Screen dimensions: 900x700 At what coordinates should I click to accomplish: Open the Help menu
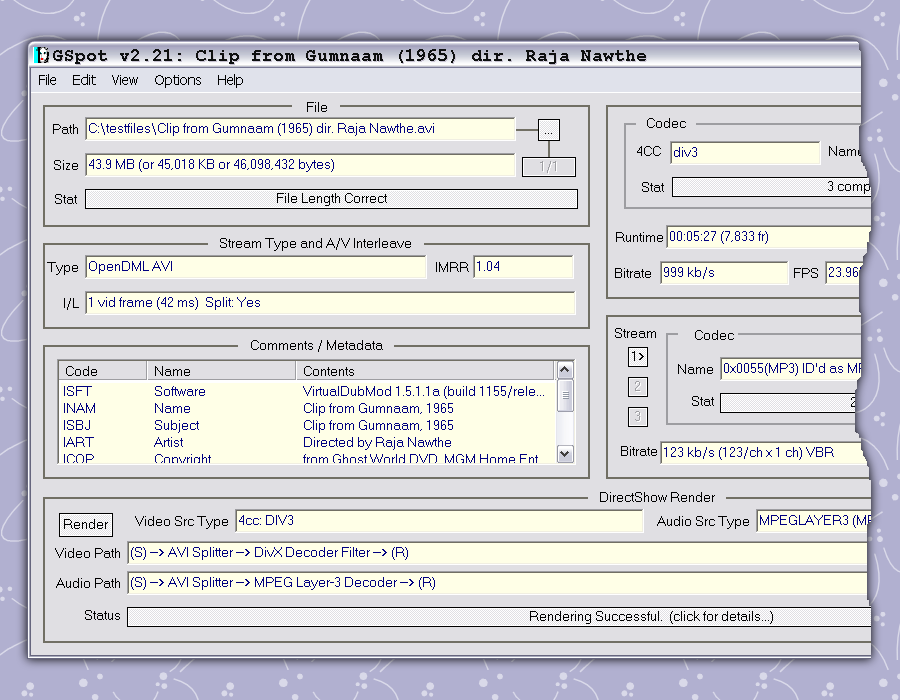point(230,80)
